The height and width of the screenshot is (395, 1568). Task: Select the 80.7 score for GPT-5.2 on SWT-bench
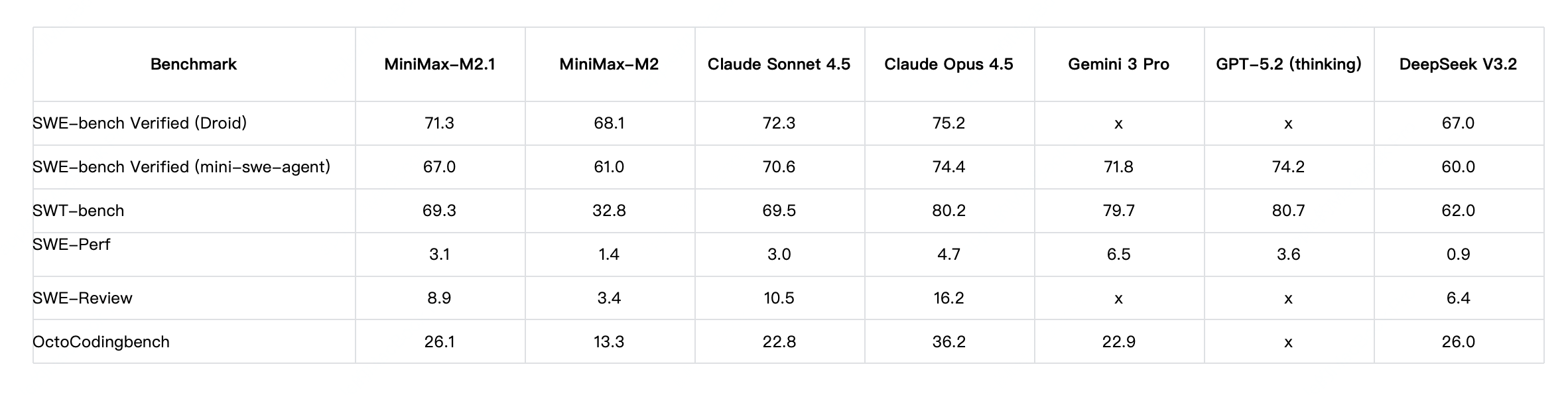(1288, 211)
